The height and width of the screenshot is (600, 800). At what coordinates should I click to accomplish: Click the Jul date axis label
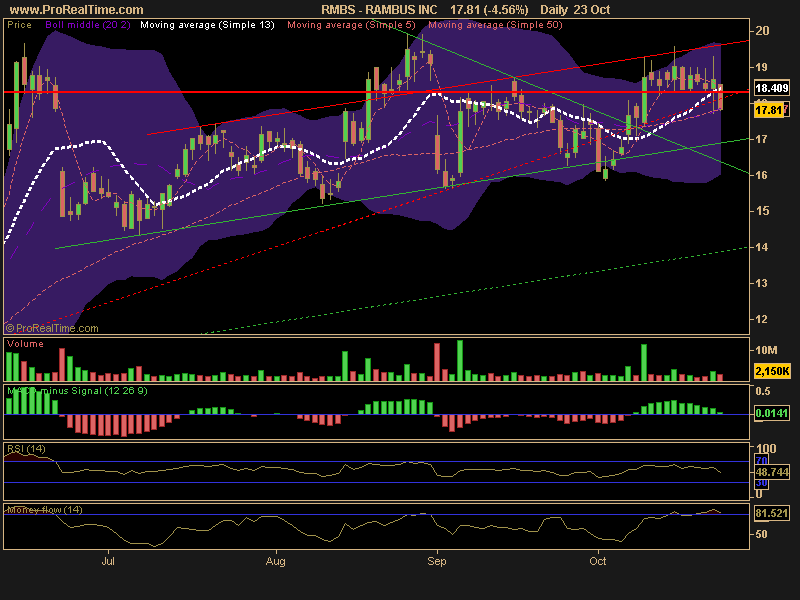(x=108, y=561)
